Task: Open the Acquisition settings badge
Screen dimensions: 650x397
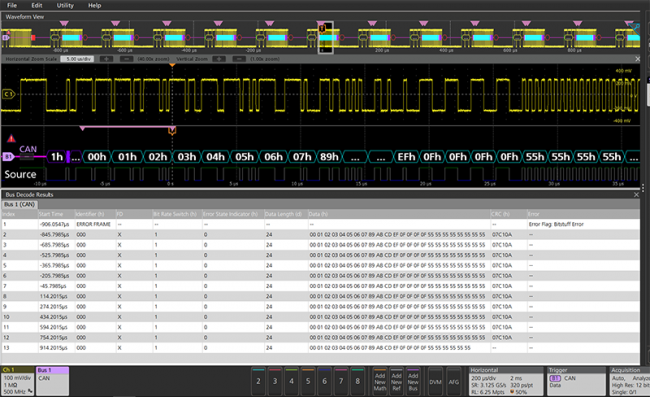Action: (630, 381)
